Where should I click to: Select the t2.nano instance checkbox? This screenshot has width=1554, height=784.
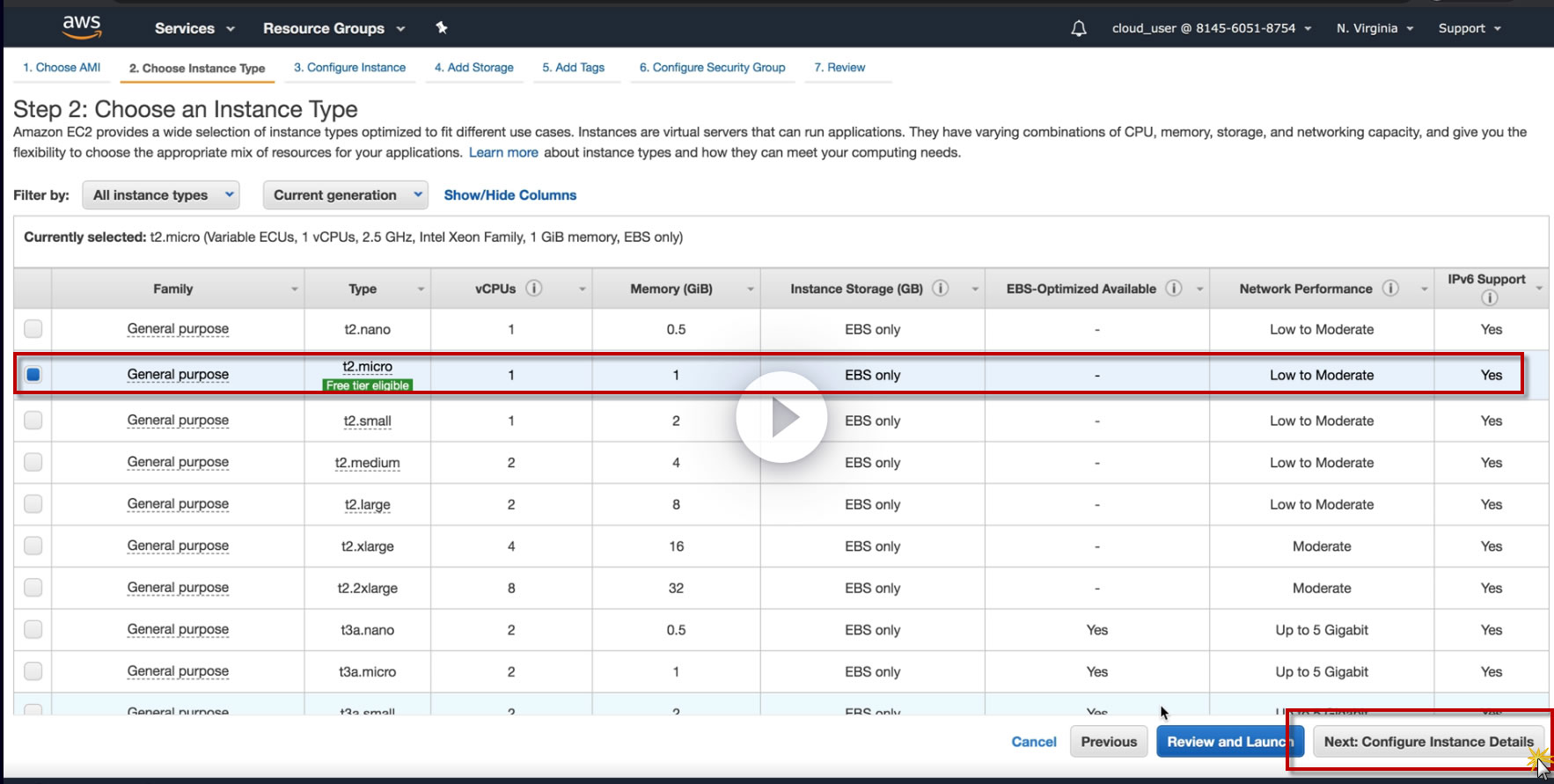click(33, 329)
